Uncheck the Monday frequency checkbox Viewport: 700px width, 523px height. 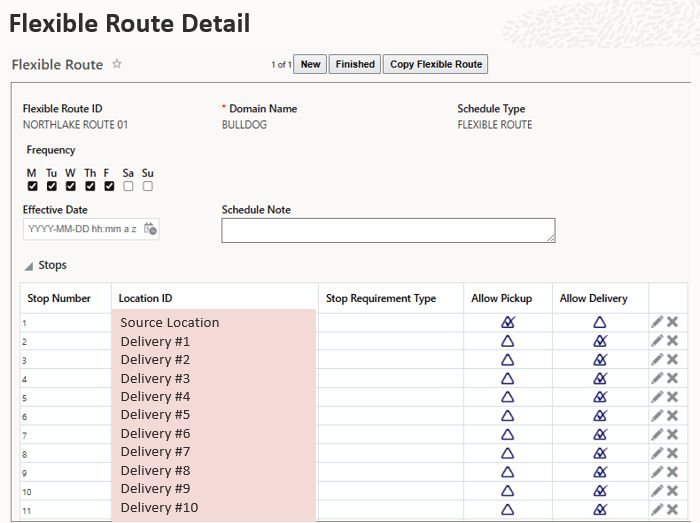[x=33, y=186]
